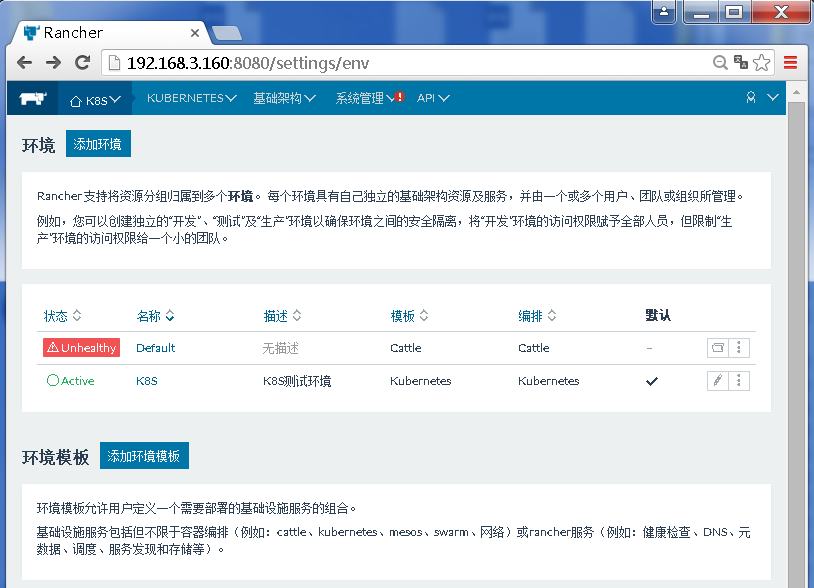Click the Chrome profile user icon in the title bar
This screenshot has height=588, width=814.
[664, 12]
